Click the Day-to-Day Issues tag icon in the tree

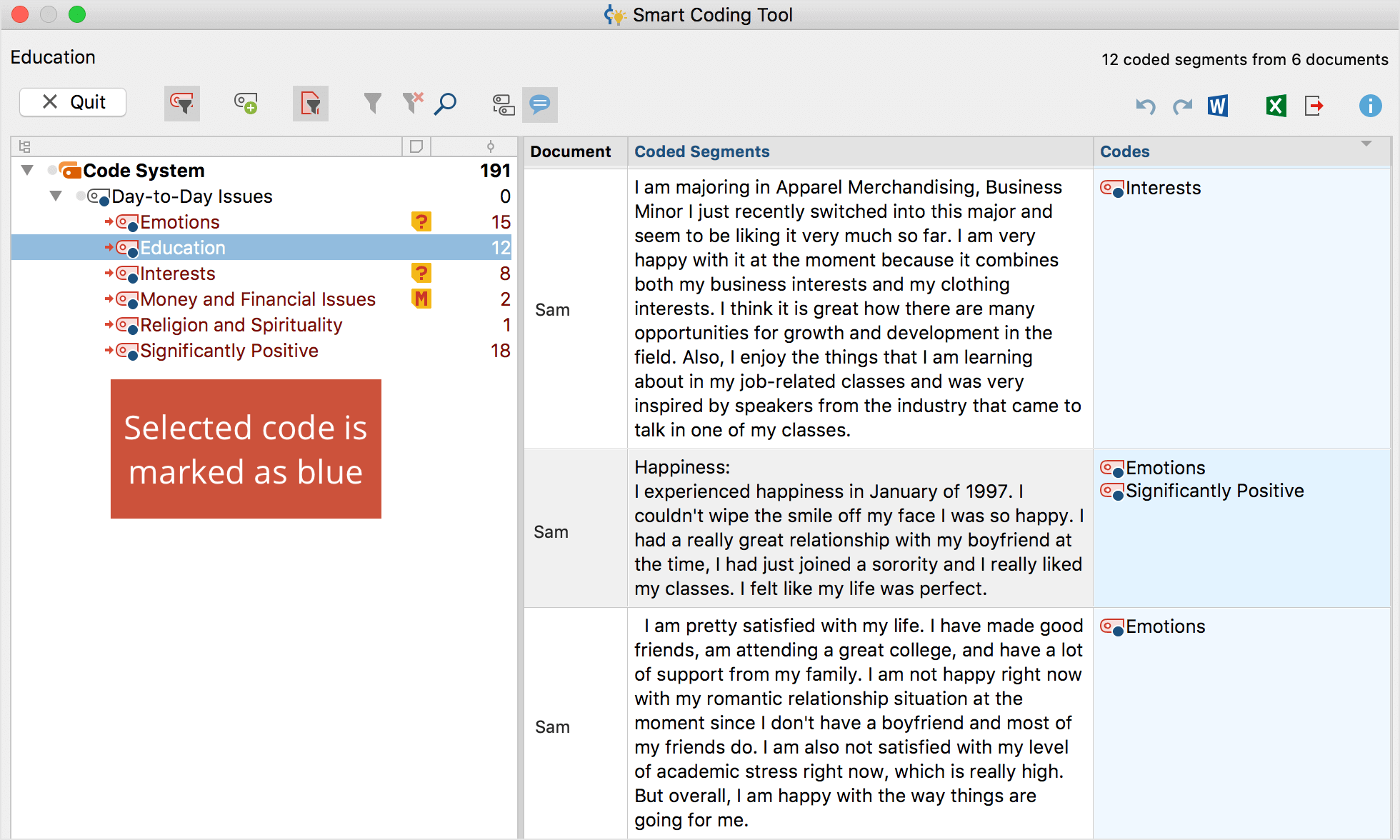click(98, 197)
